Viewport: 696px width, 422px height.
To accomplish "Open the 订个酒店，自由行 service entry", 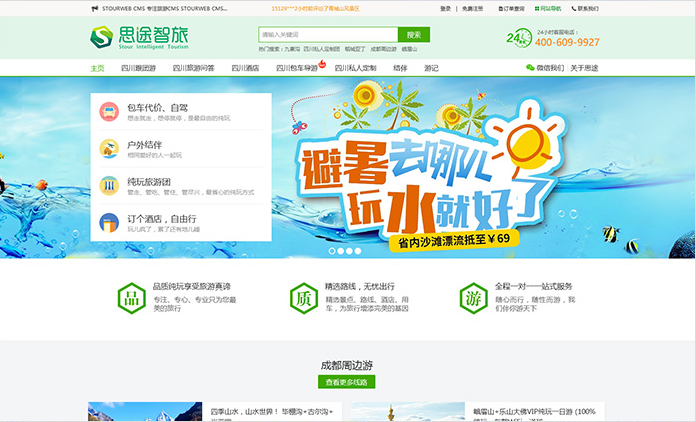I will coord(181,223).
